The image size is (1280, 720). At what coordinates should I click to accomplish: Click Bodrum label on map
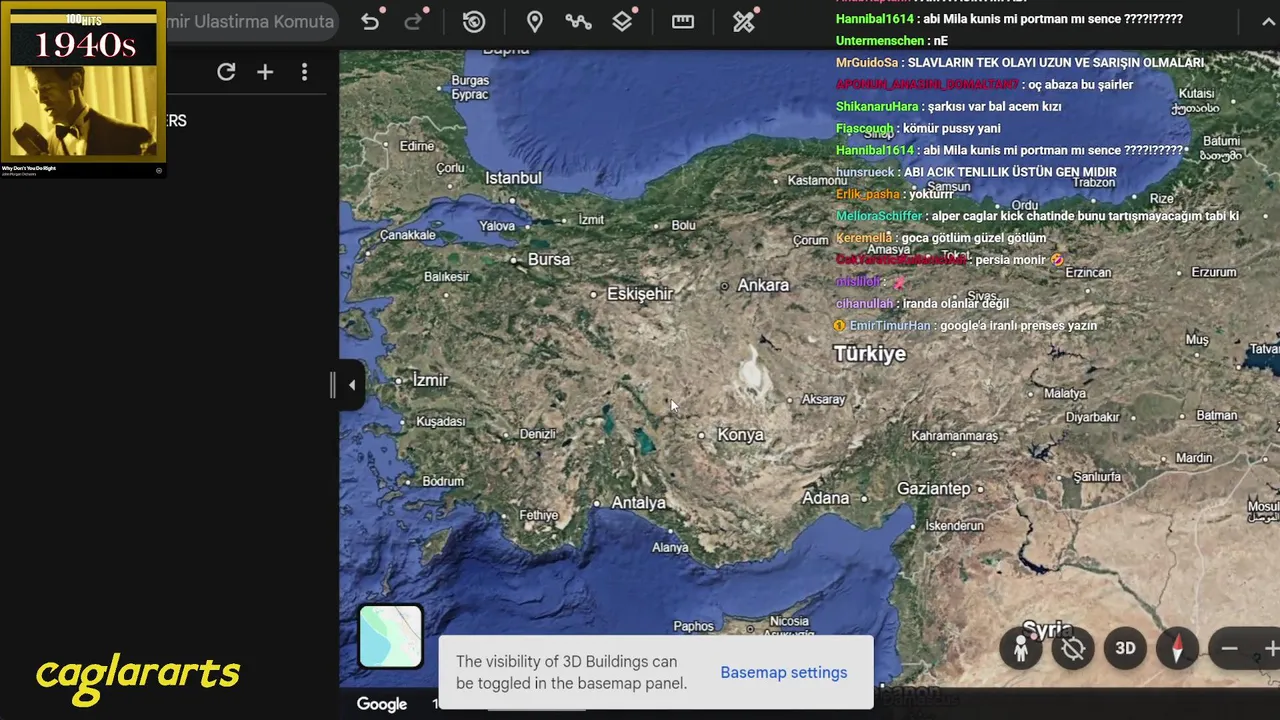(x=443, y=481)
